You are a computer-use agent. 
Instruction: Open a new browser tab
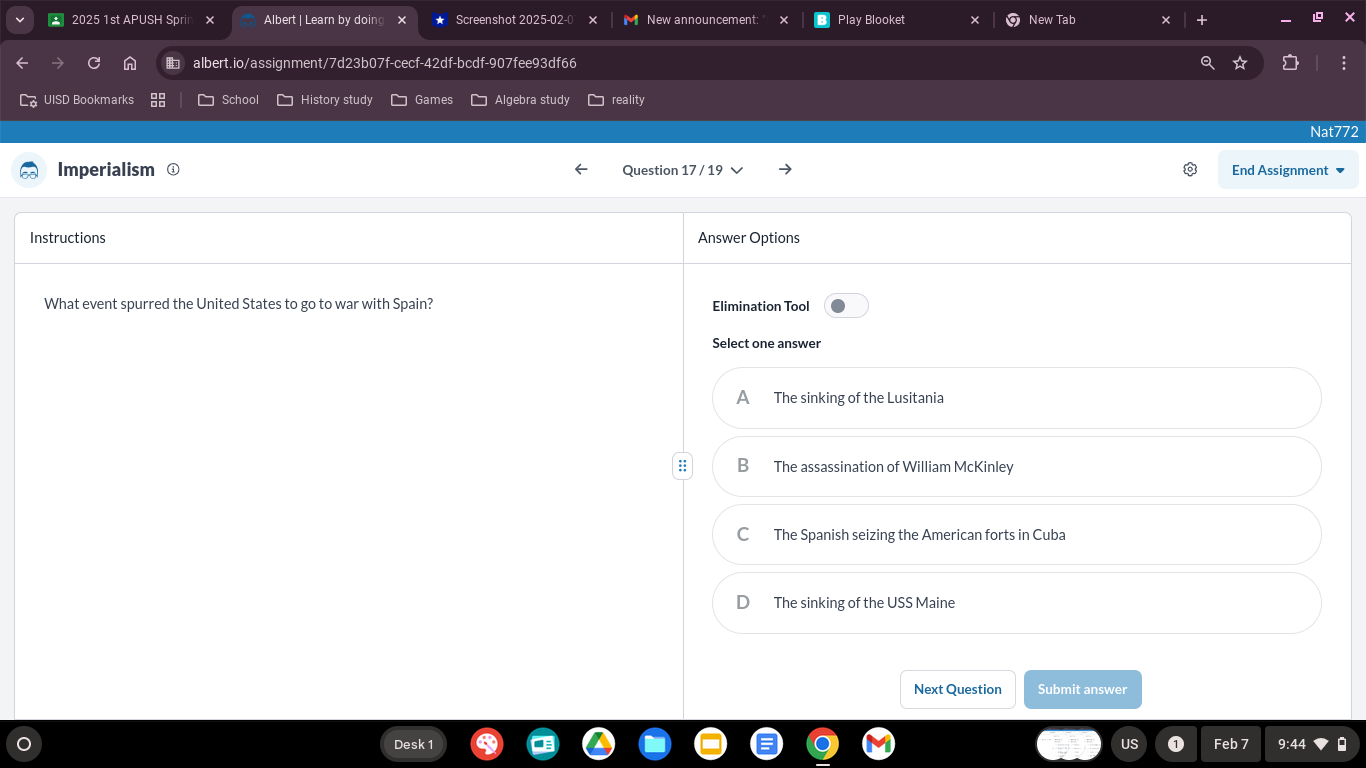[1202, 20]
